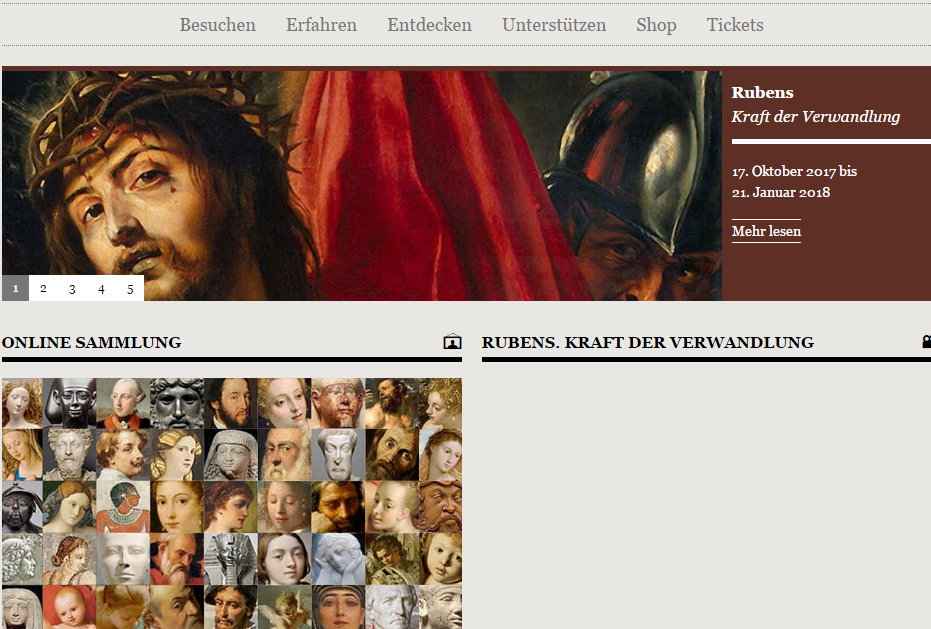Open the ONLINE SAMMLUNG heading link

[92, 342]
